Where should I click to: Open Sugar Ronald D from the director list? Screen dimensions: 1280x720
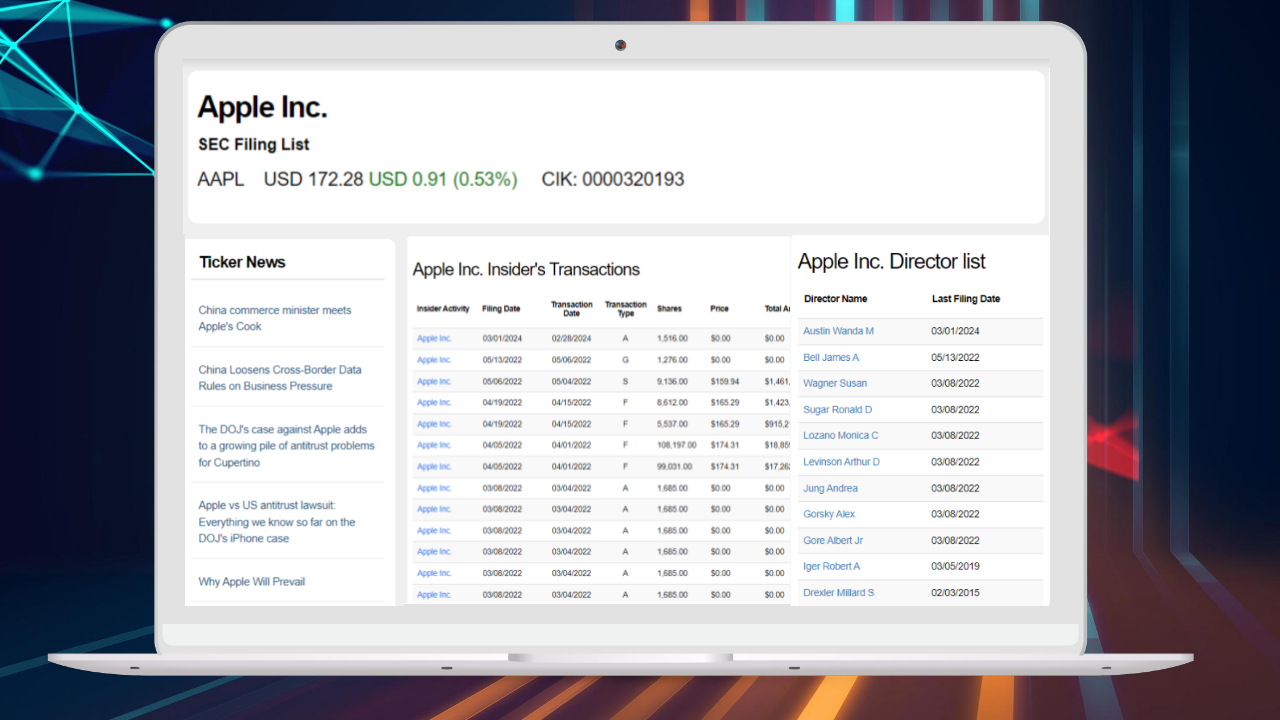tap(837, 409)
